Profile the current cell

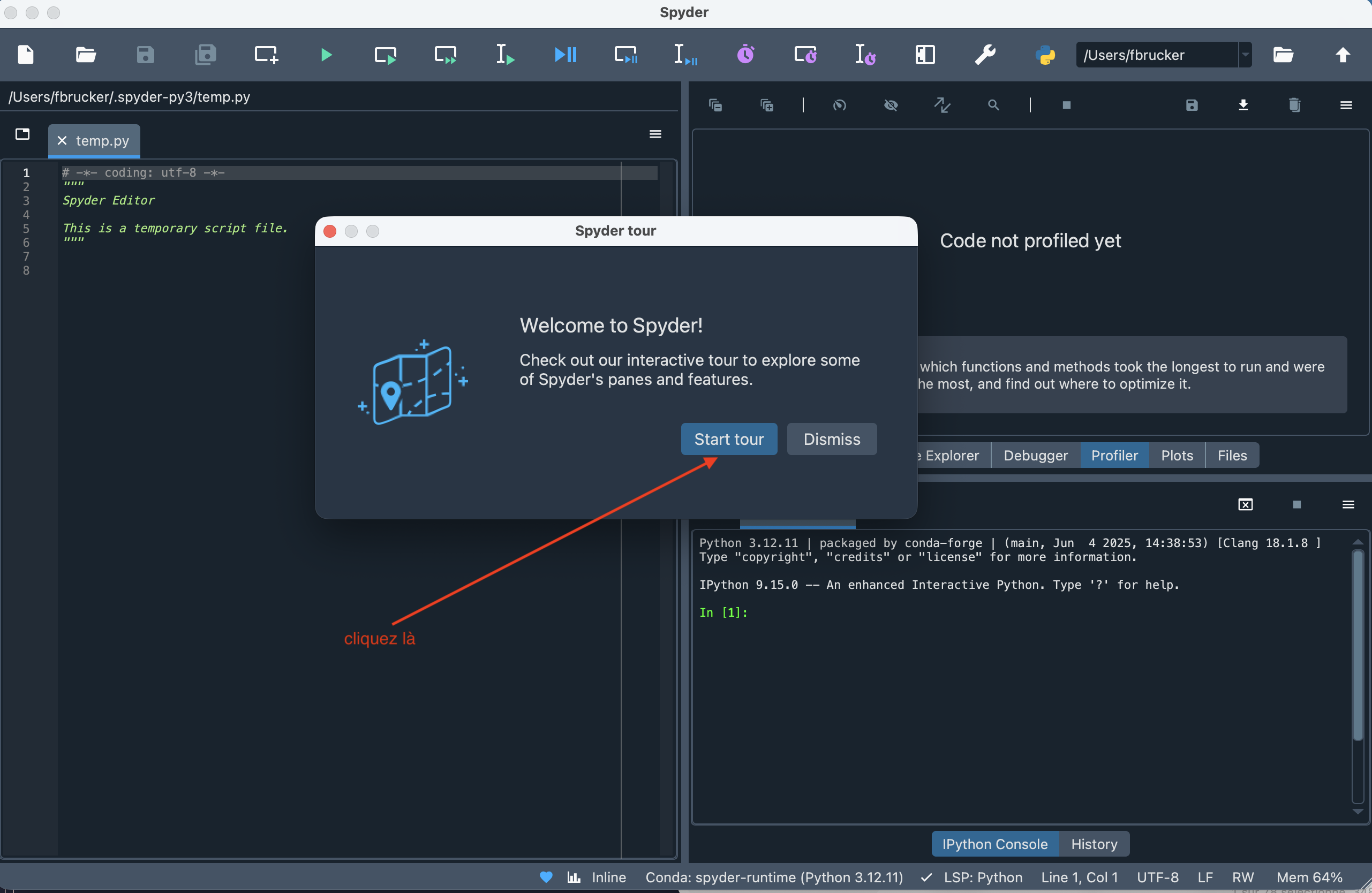pos(806,55)
